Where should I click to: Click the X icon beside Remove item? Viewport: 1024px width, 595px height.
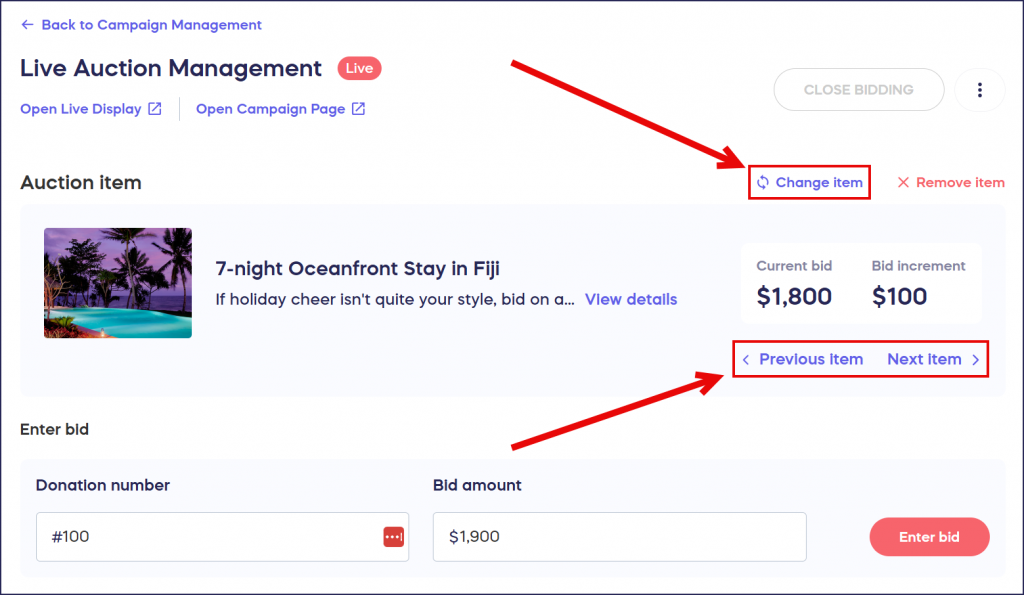pos(903,182)
